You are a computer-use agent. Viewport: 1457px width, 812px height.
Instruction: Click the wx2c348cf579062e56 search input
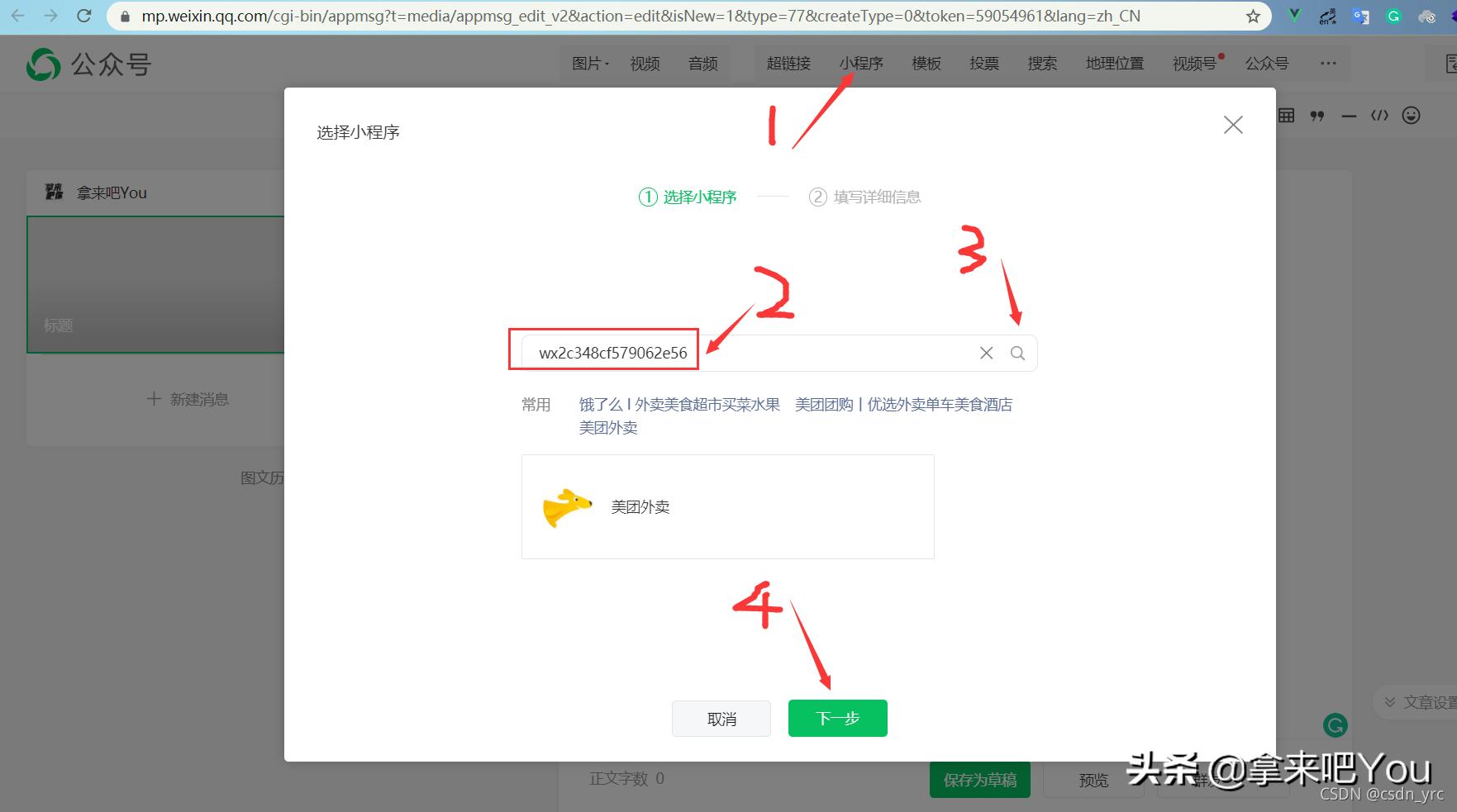[x=612, y=352]
